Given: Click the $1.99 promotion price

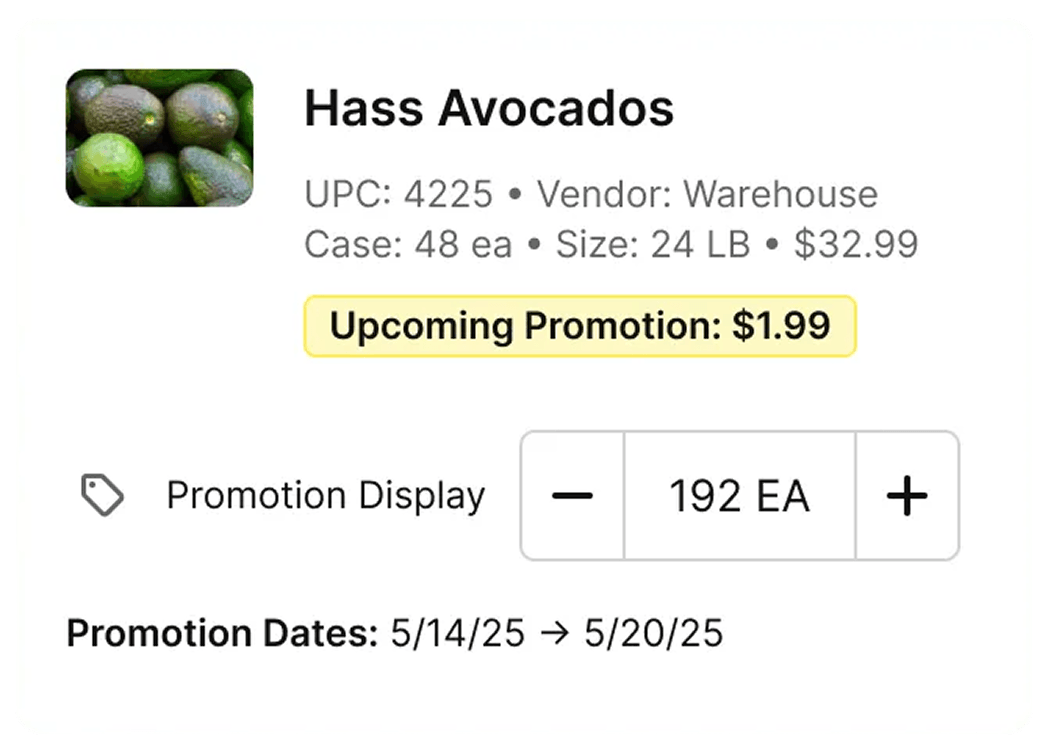Looking at the screenshot, I should [x=781, y=326].
